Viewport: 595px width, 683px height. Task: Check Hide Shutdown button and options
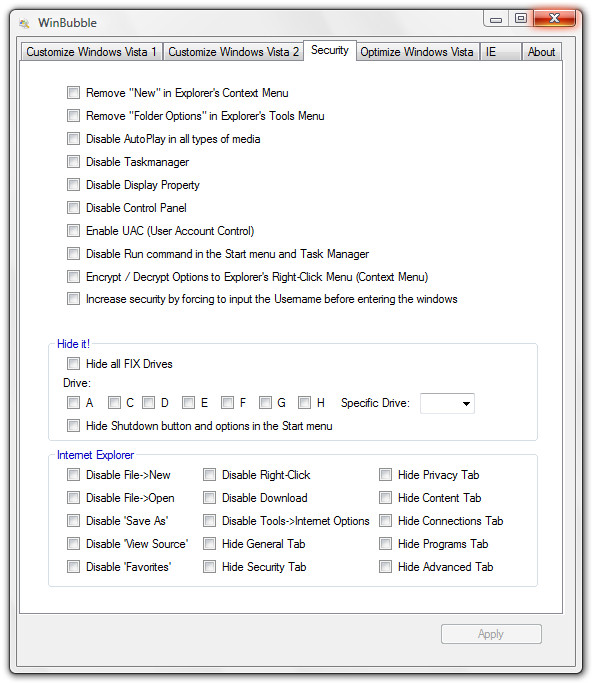tap(74, 426)
